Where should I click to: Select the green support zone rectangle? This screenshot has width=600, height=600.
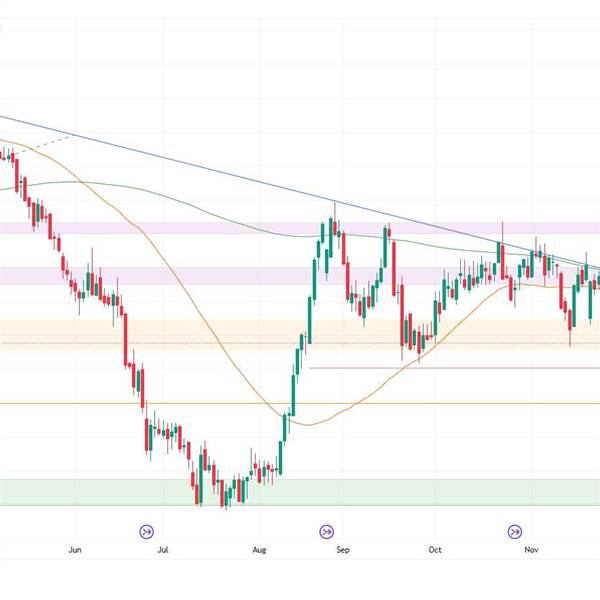[x=300, y=492]
